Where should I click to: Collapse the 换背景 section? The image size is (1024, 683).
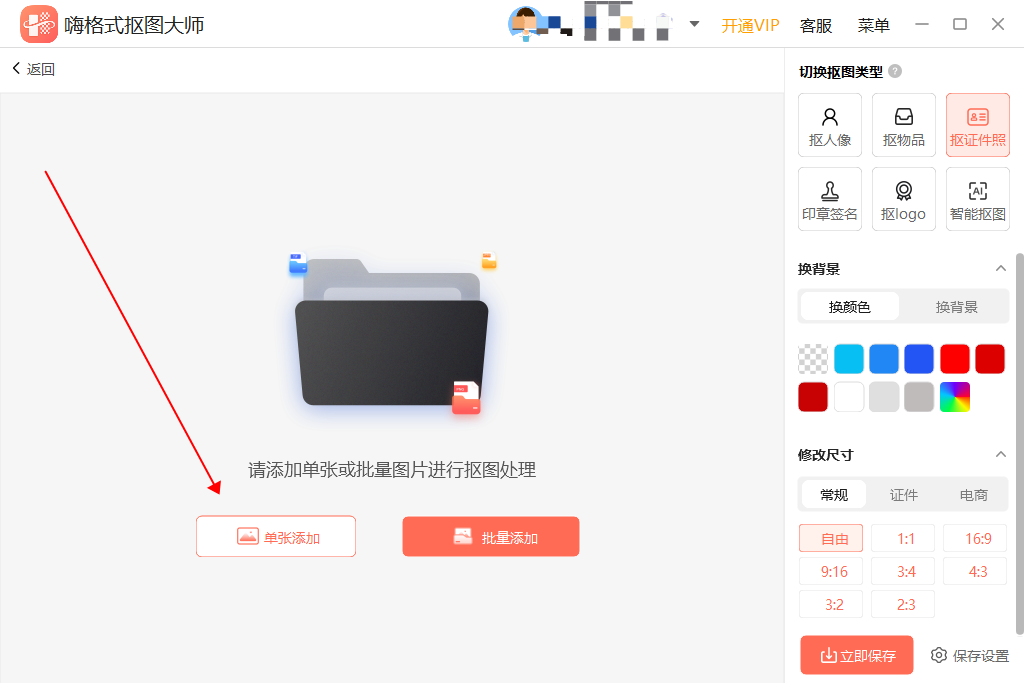click(x=1000, y=268)
